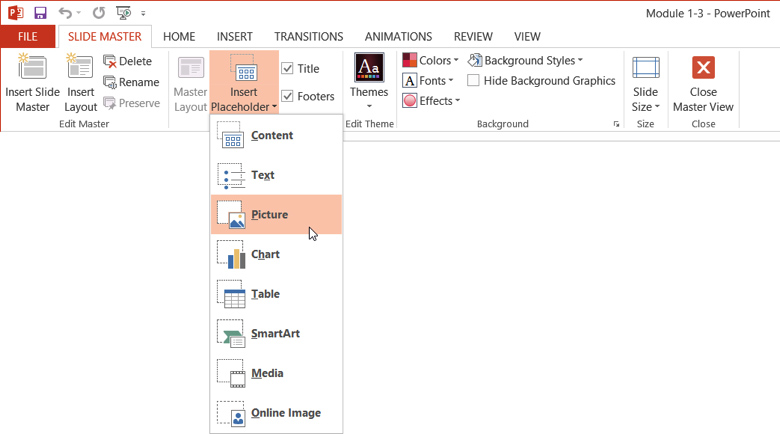
Task: Open the Themes gallery icon
Action: 369,68
